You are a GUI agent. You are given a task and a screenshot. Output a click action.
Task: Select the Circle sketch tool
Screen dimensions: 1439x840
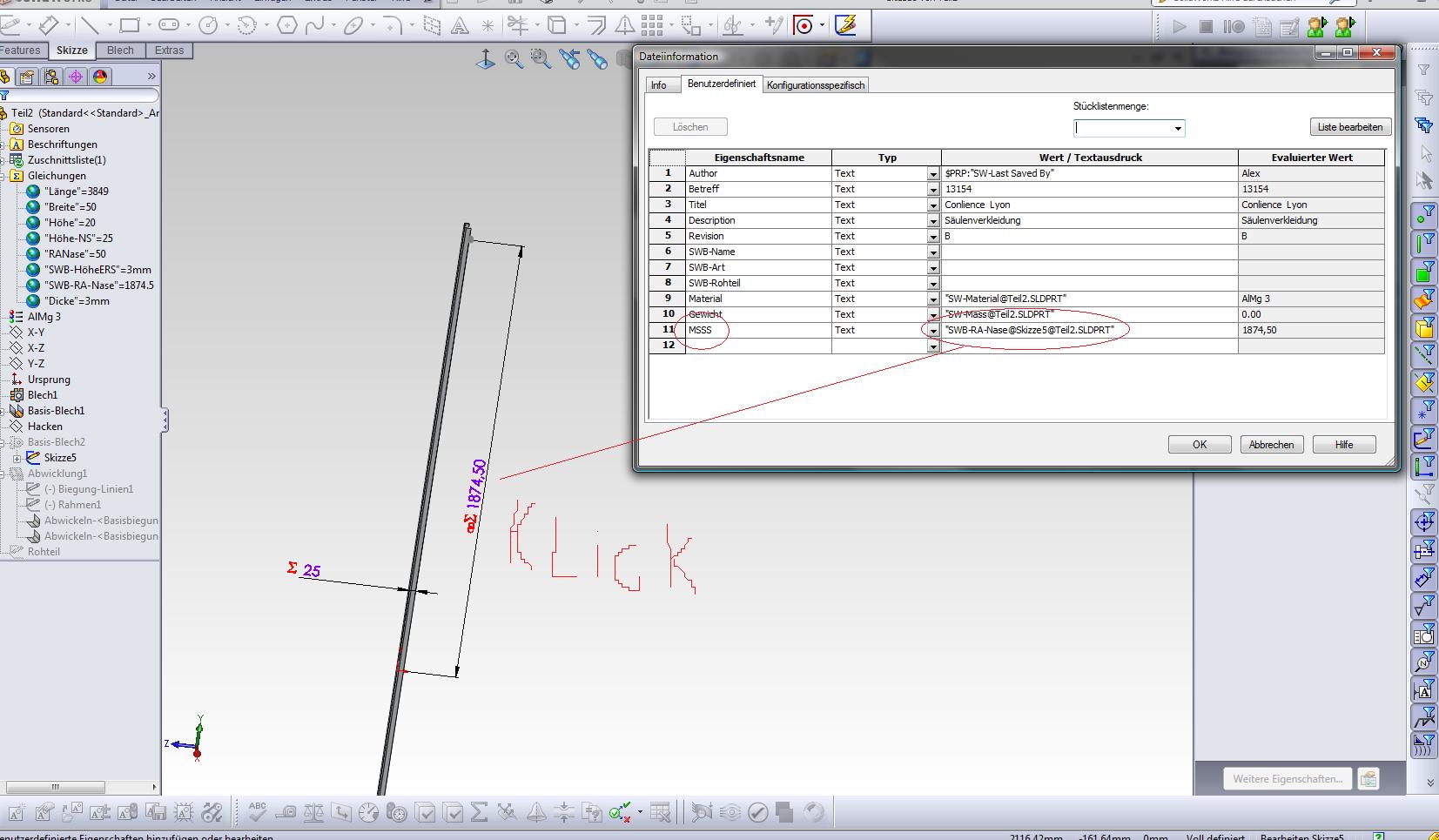coord(208,24)
